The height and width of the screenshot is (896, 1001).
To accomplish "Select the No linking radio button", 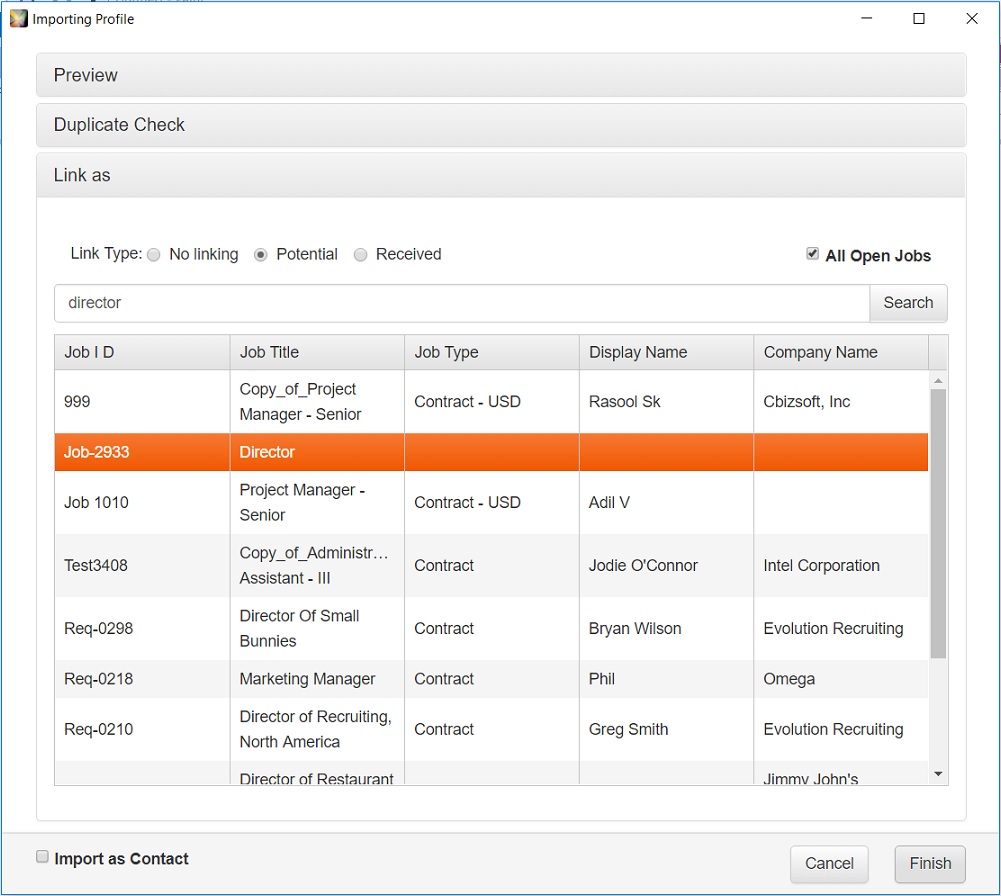I will [154, 255].
